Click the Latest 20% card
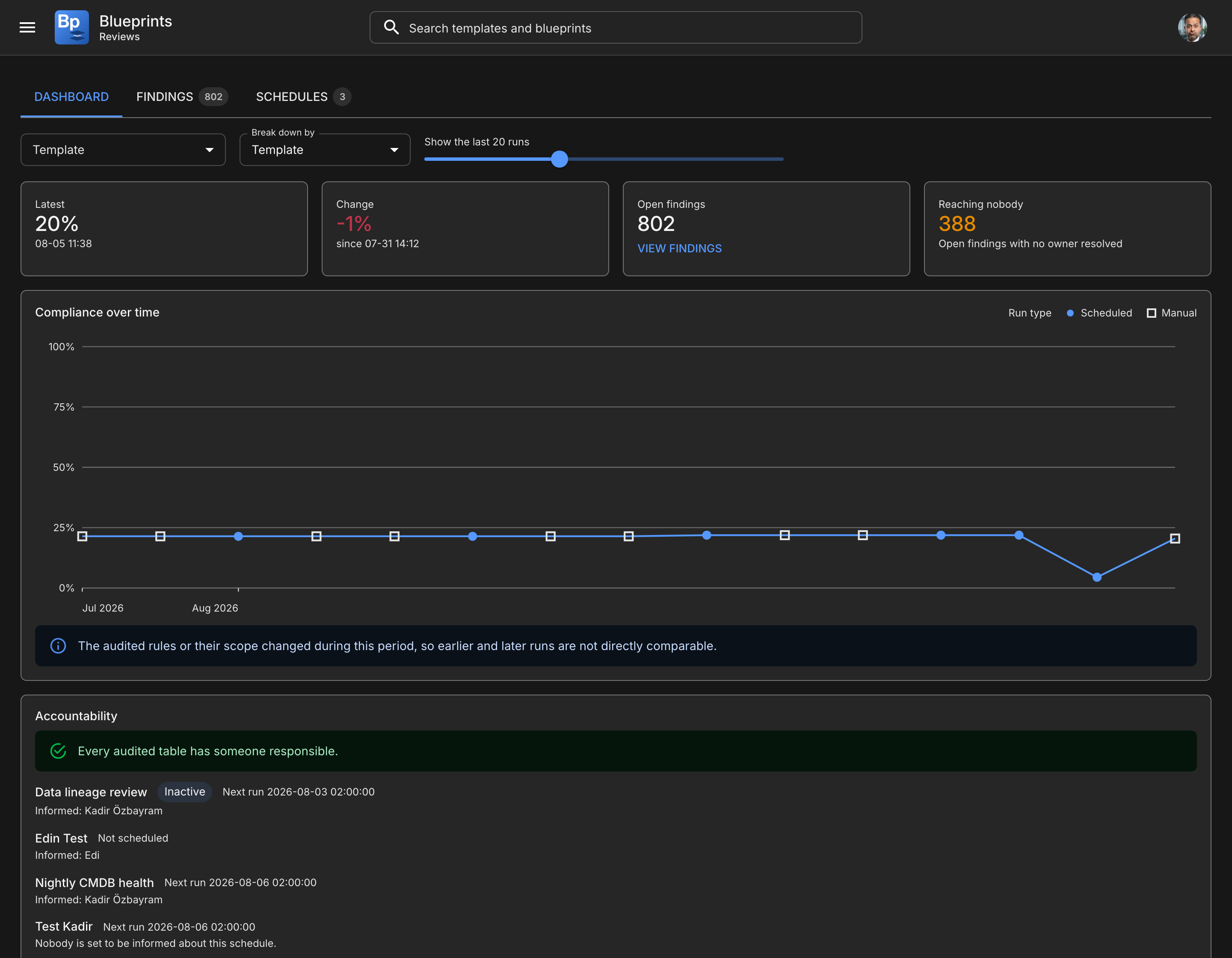This screenshot has height=958, width=1232. pyautogui.click(x=164, y=229)
